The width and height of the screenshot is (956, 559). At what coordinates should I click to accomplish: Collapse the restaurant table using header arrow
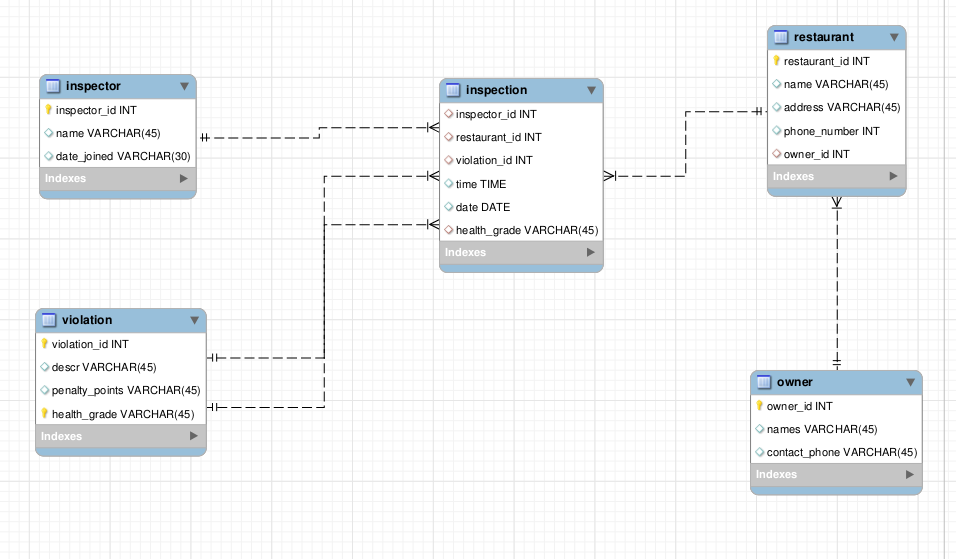pos(894,38)
